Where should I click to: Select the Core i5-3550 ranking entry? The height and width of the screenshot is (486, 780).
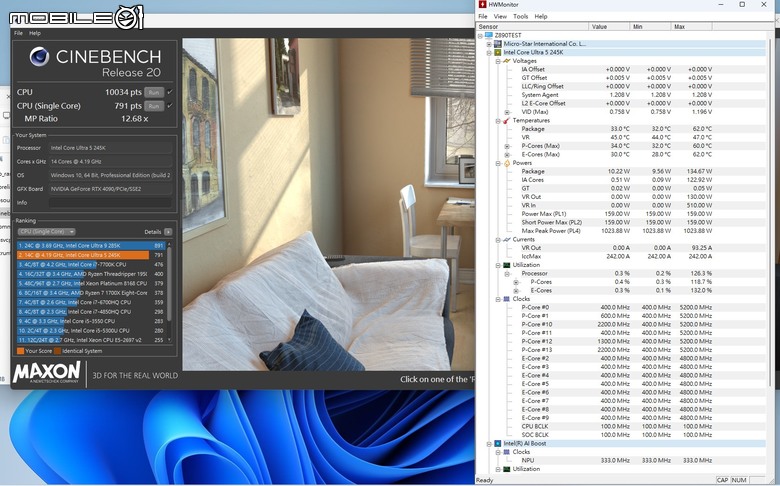pos(91,321)
